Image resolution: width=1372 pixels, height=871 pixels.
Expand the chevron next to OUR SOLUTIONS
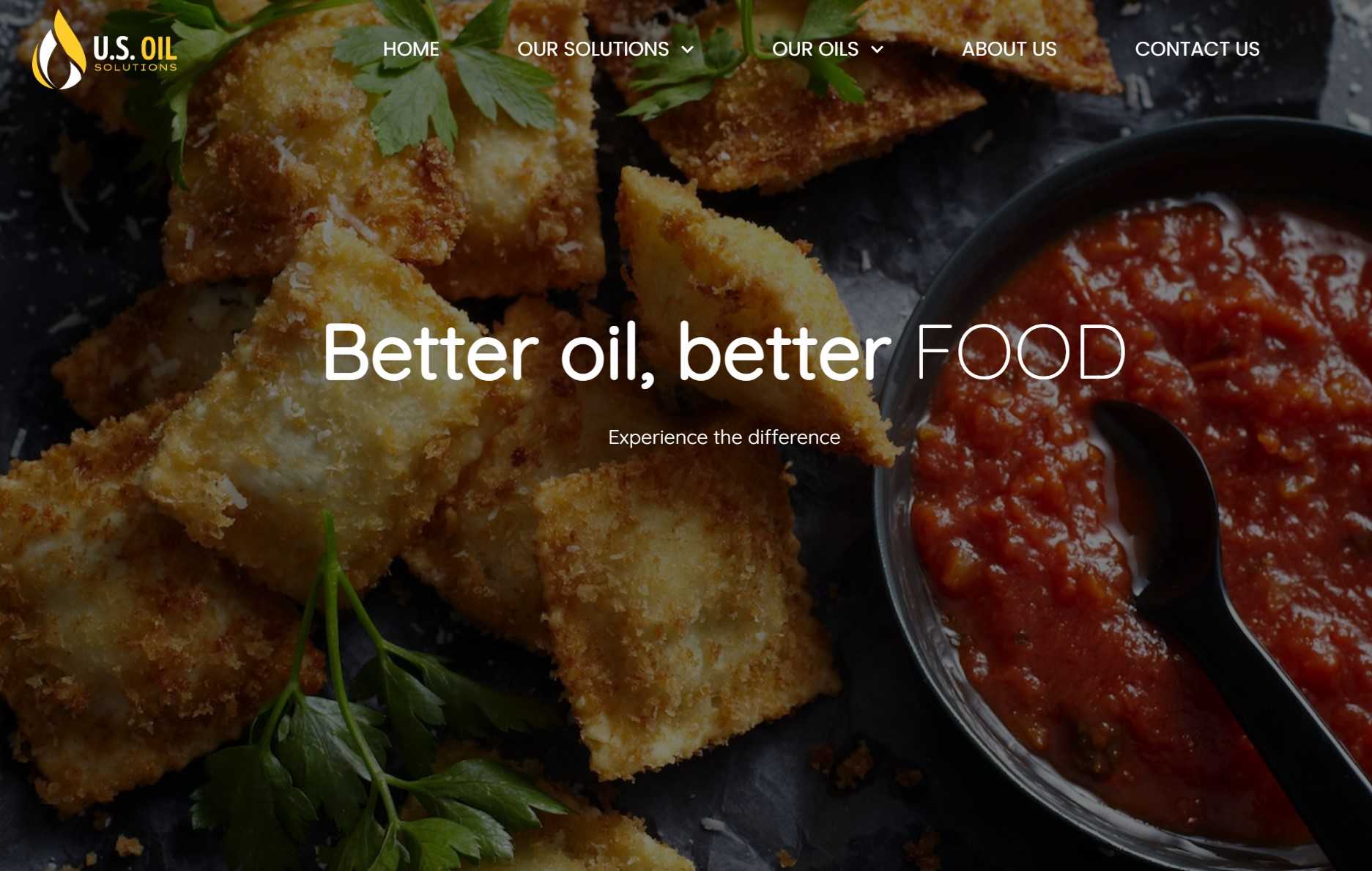(x=687, y=50)
